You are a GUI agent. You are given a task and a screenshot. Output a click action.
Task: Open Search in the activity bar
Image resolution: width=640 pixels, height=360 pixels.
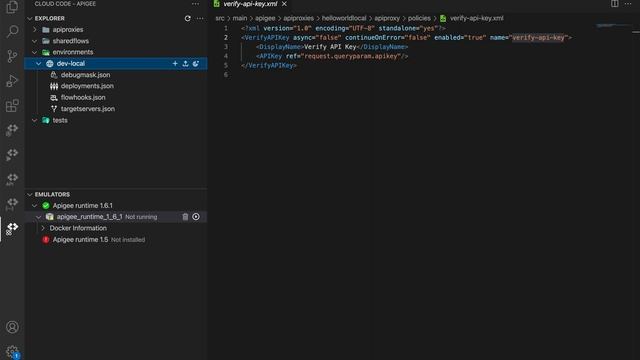[x=12, y=31]
